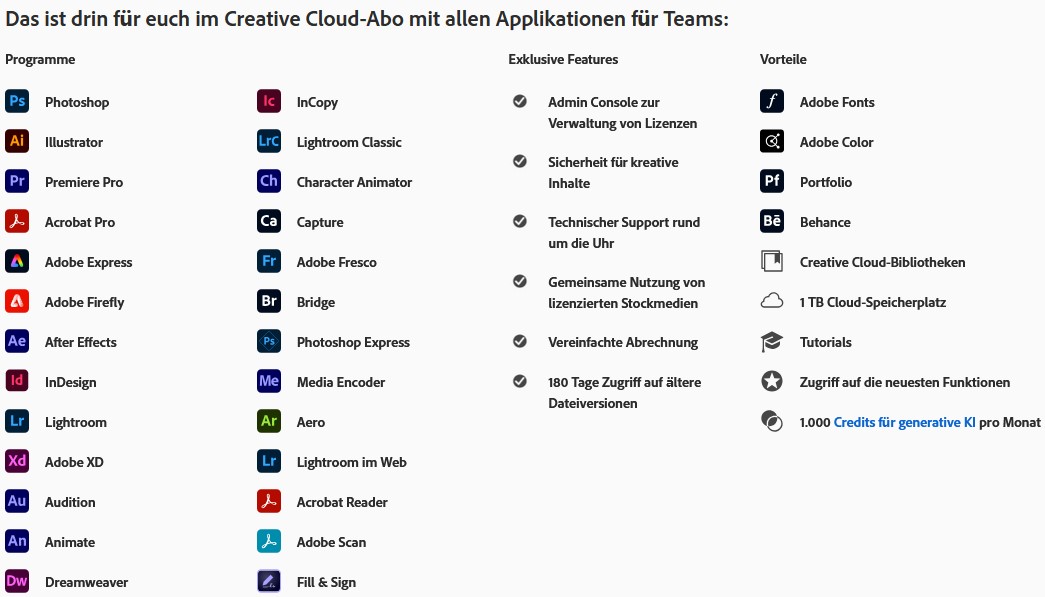Click the Adobe Firefly label
Screen dimensions: 1045x597
(85, 302)
